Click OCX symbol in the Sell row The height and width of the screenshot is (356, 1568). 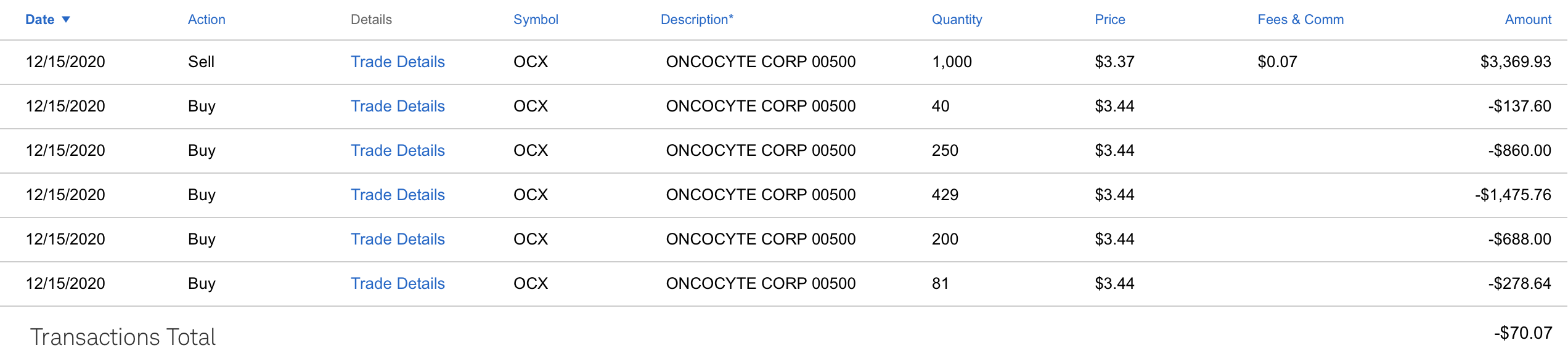pos(531,62)
